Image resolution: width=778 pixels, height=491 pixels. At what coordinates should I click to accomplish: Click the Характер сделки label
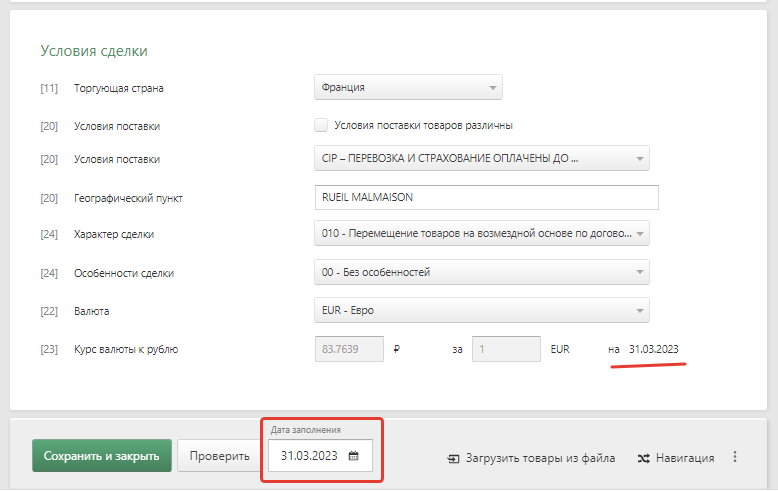tap(114, 234)
